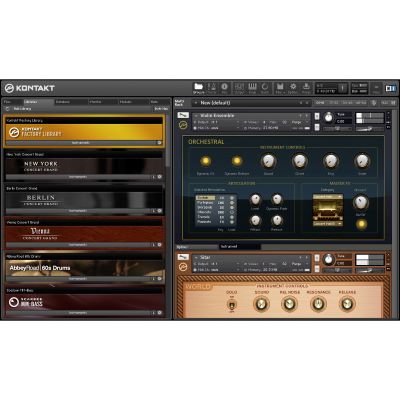Mute the Violin Ensemble with M button
The height and width of the screenshot is (400, 400).
click(x=317, y=127)
